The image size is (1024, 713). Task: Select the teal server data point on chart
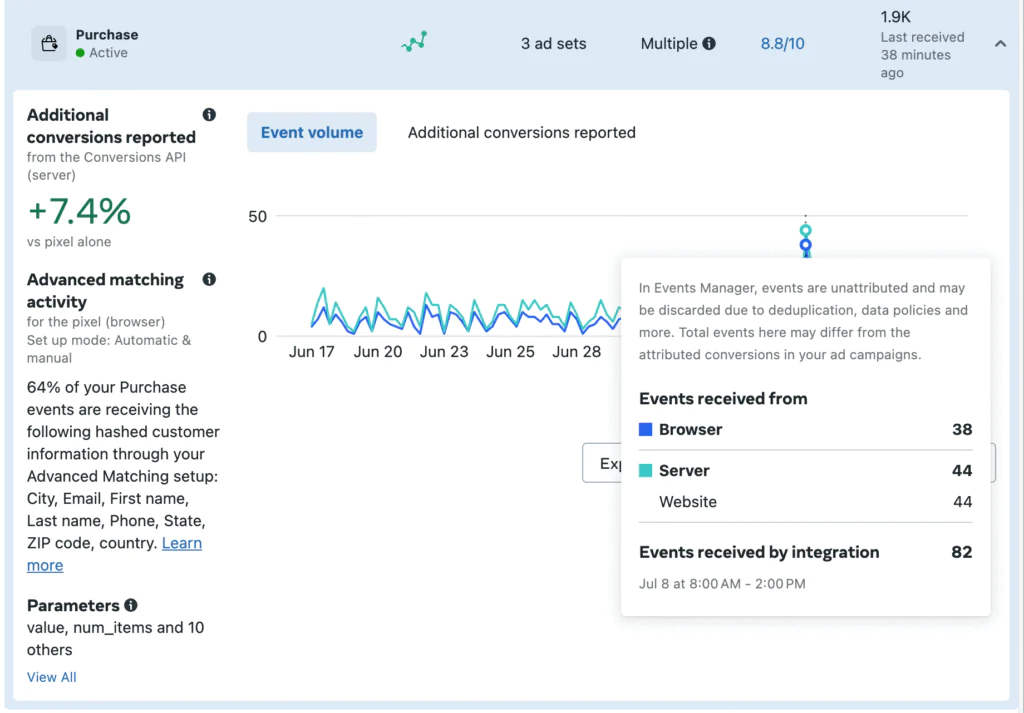click(x=805, y=230)
